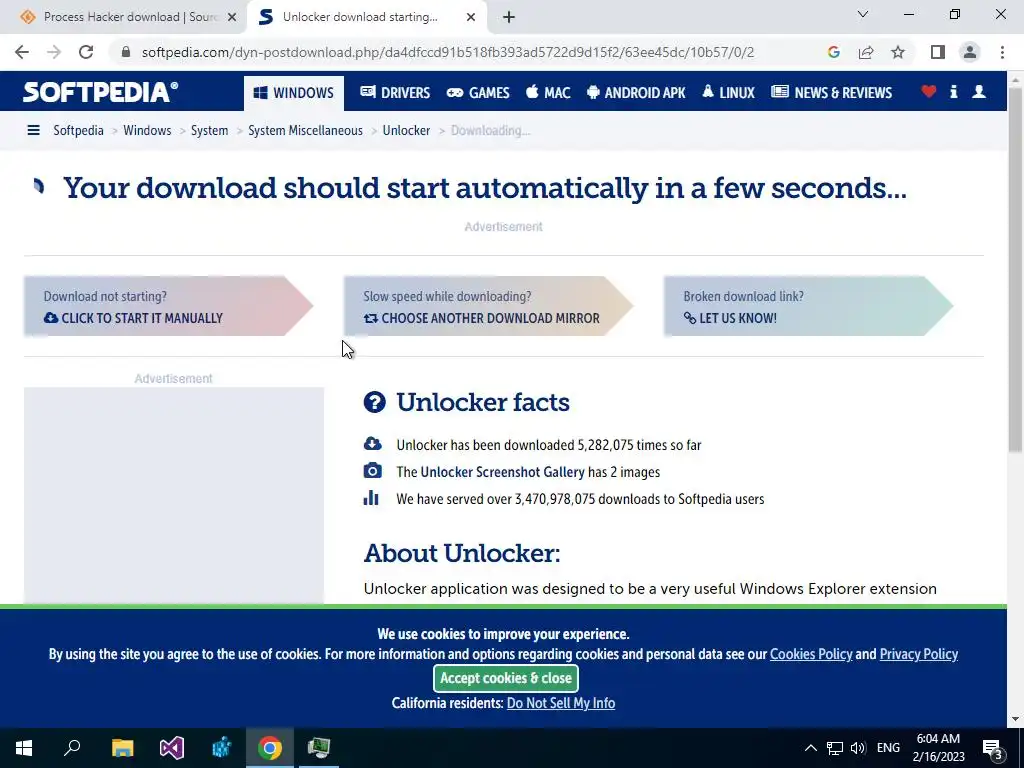Open Chrome profile avatar
This screenshot has height=768, width=1024.
coord(970,52)
